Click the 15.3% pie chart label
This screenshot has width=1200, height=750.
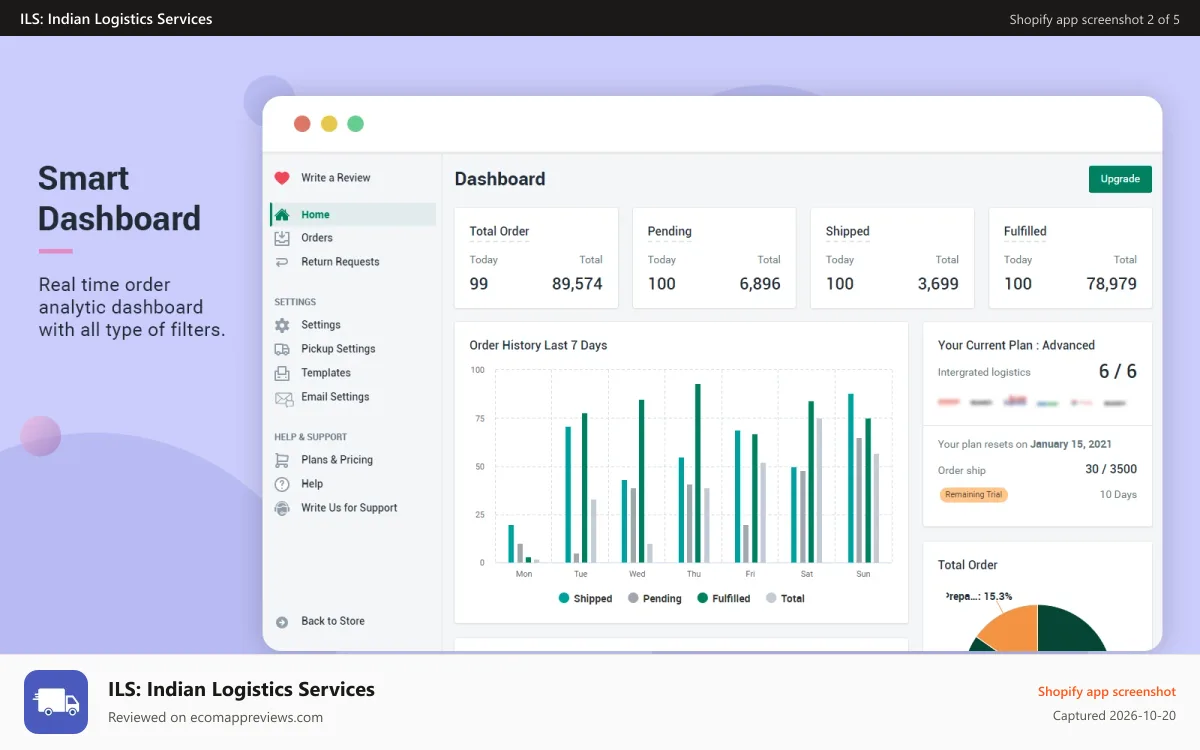point(978,596)
